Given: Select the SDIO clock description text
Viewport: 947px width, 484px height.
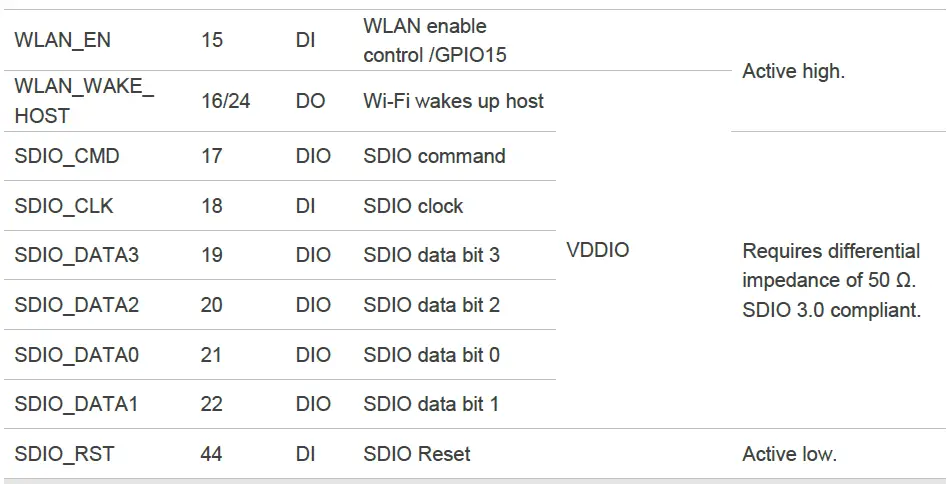Looking at the screenshot, I should coord(413,206).
